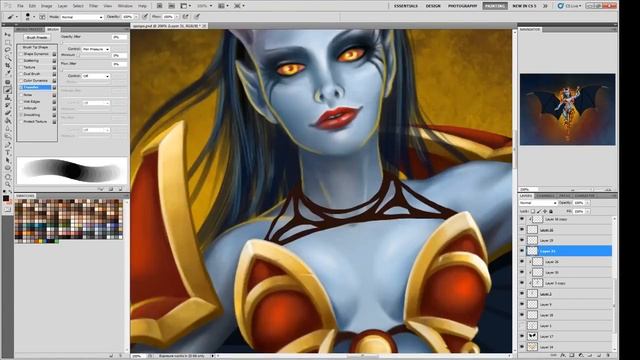Toggle tablet pressure controls opacity
Screen dimensions: 640x360
click(145, 17)
